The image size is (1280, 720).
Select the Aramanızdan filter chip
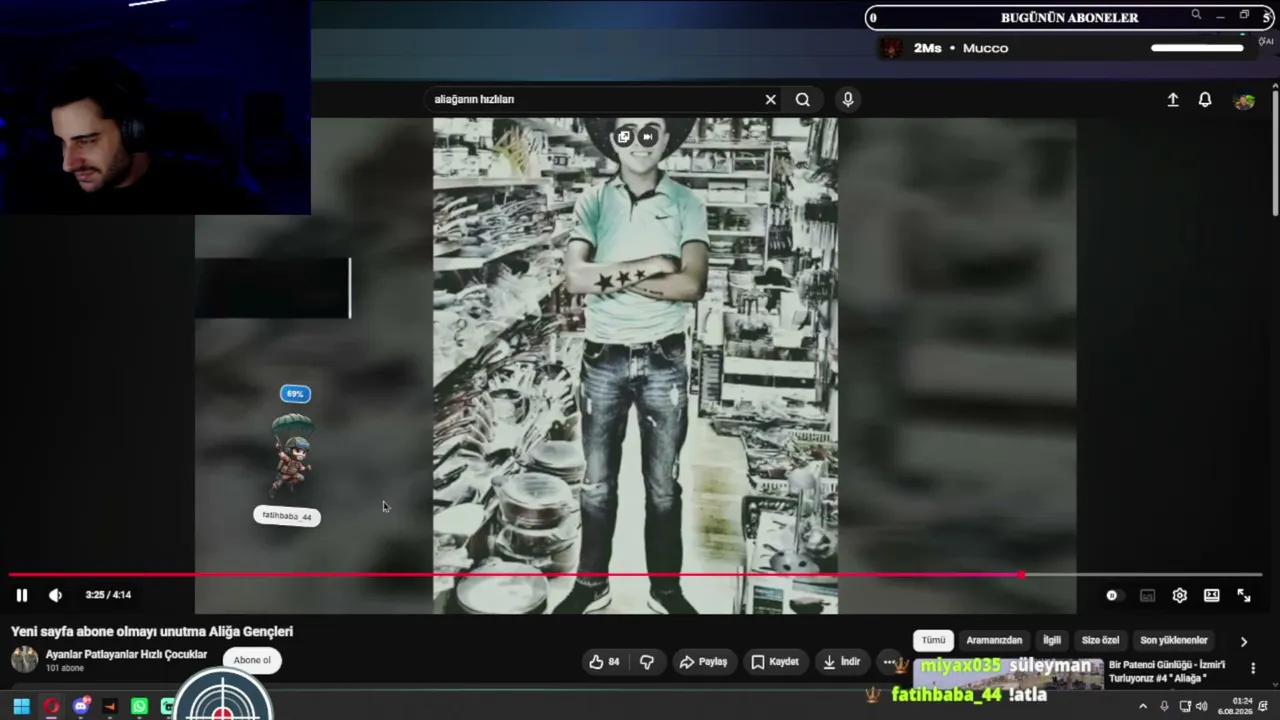coord(994,640)
